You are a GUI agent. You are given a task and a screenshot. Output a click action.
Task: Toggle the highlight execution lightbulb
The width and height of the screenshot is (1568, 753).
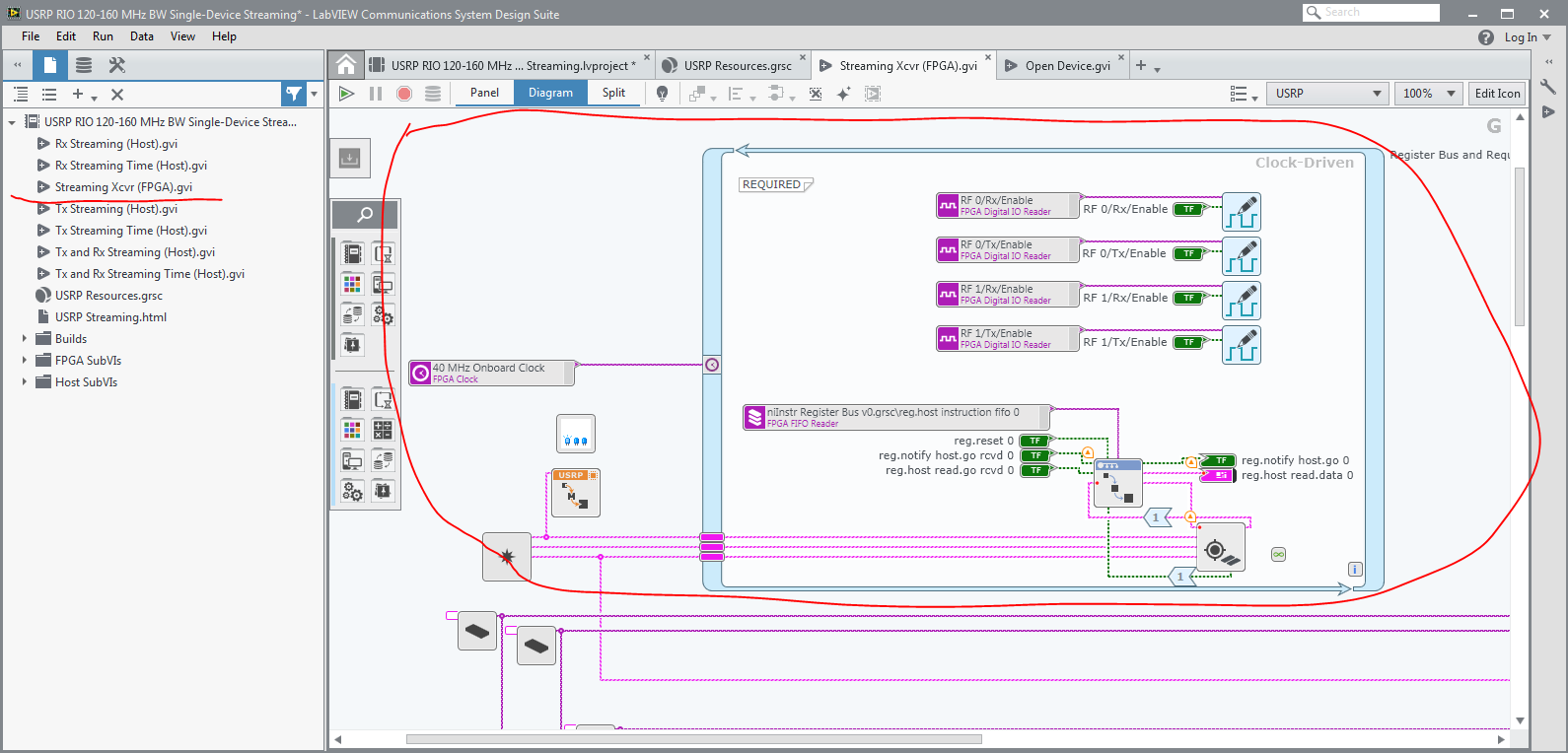tap(663, 94)
